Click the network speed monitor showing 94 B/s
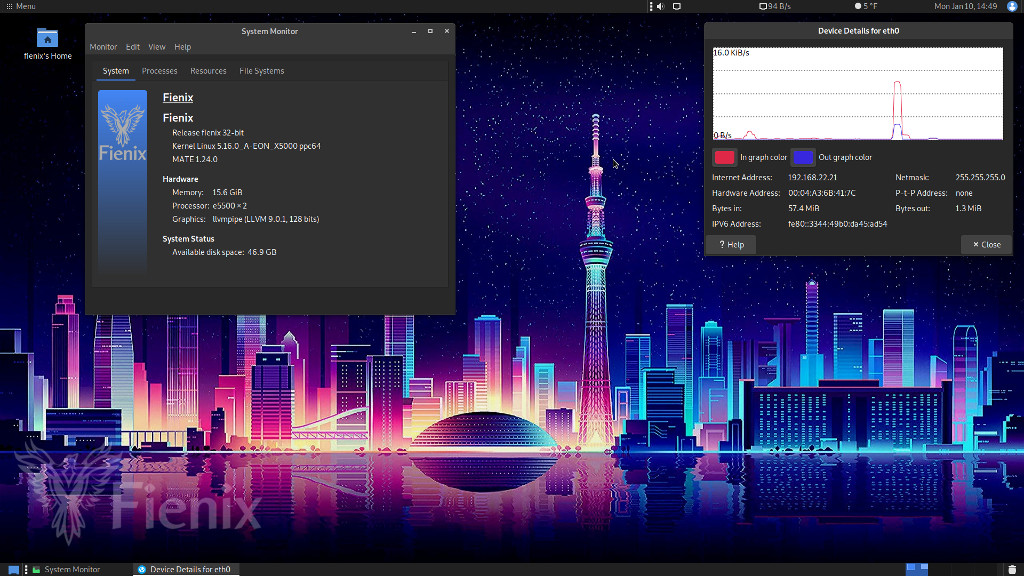This screenshot has width=1024, height=576. 775,7
